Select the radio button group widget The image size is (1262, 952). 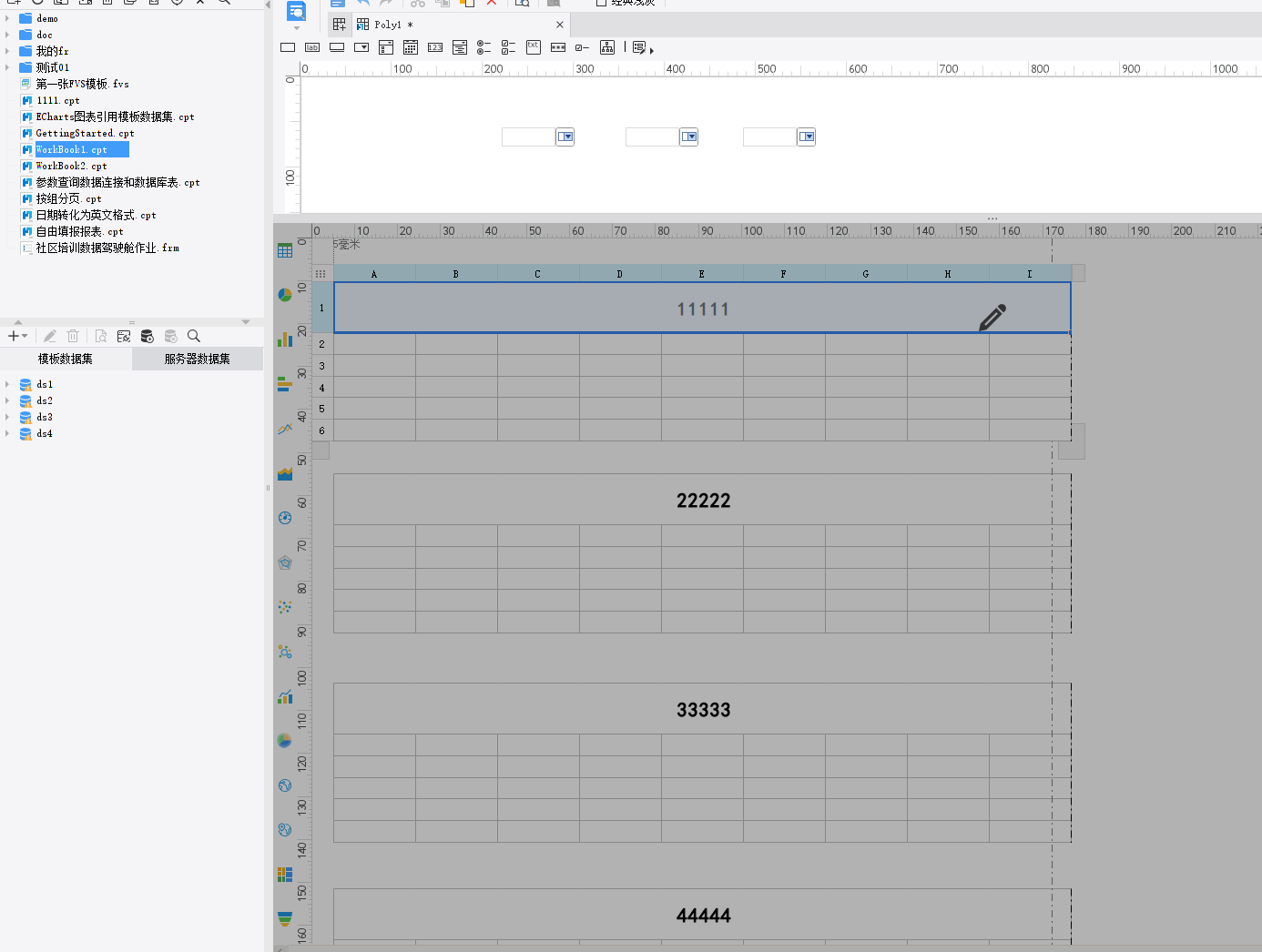point(484,47)
